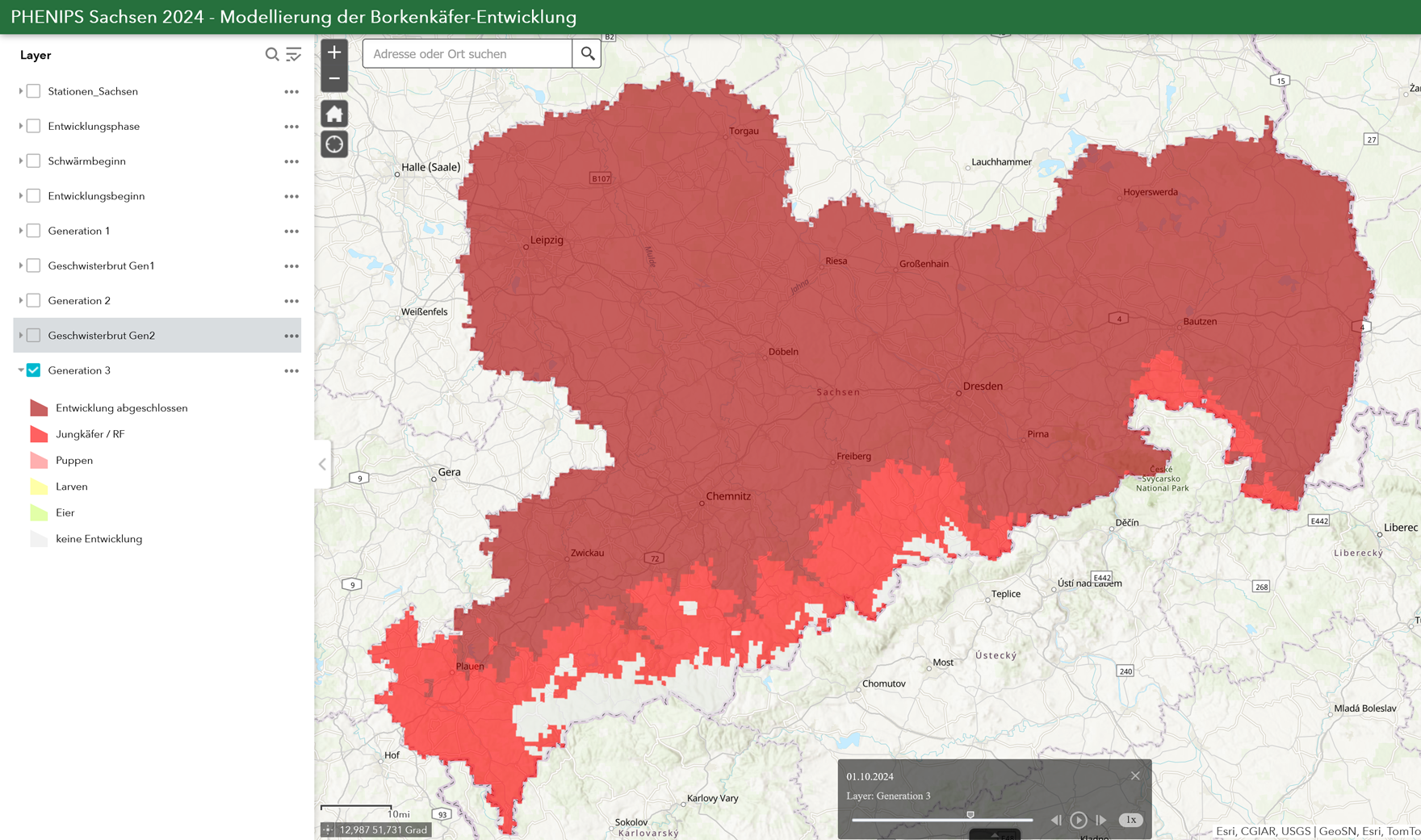This screenshot has width=1421, height=840.
Task: Open the layer search magnifier icon
Action: pyautogui.click(x=272, y=54)
